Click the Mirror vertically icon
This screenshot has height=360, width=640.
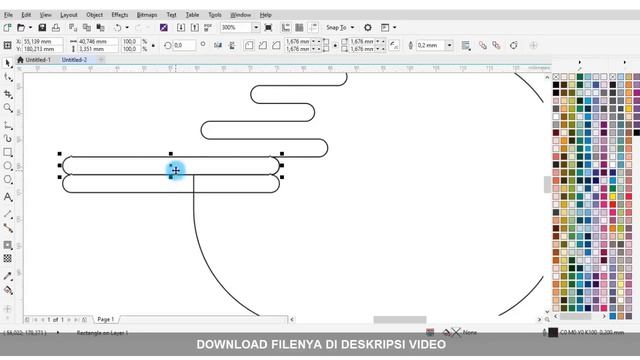click(232, 45)
